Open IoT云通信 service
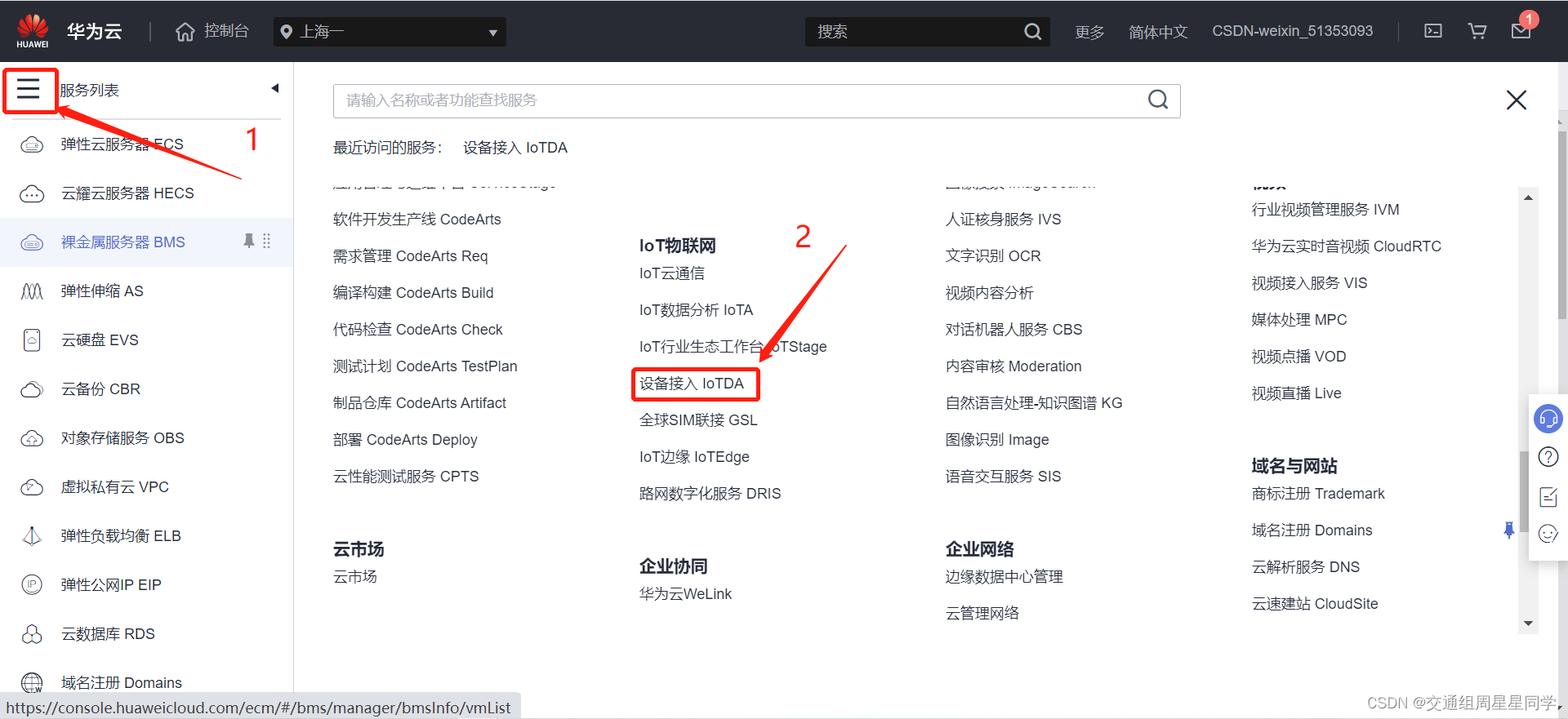This screenshot has height=719, width=1568. (x=672, y=273)
